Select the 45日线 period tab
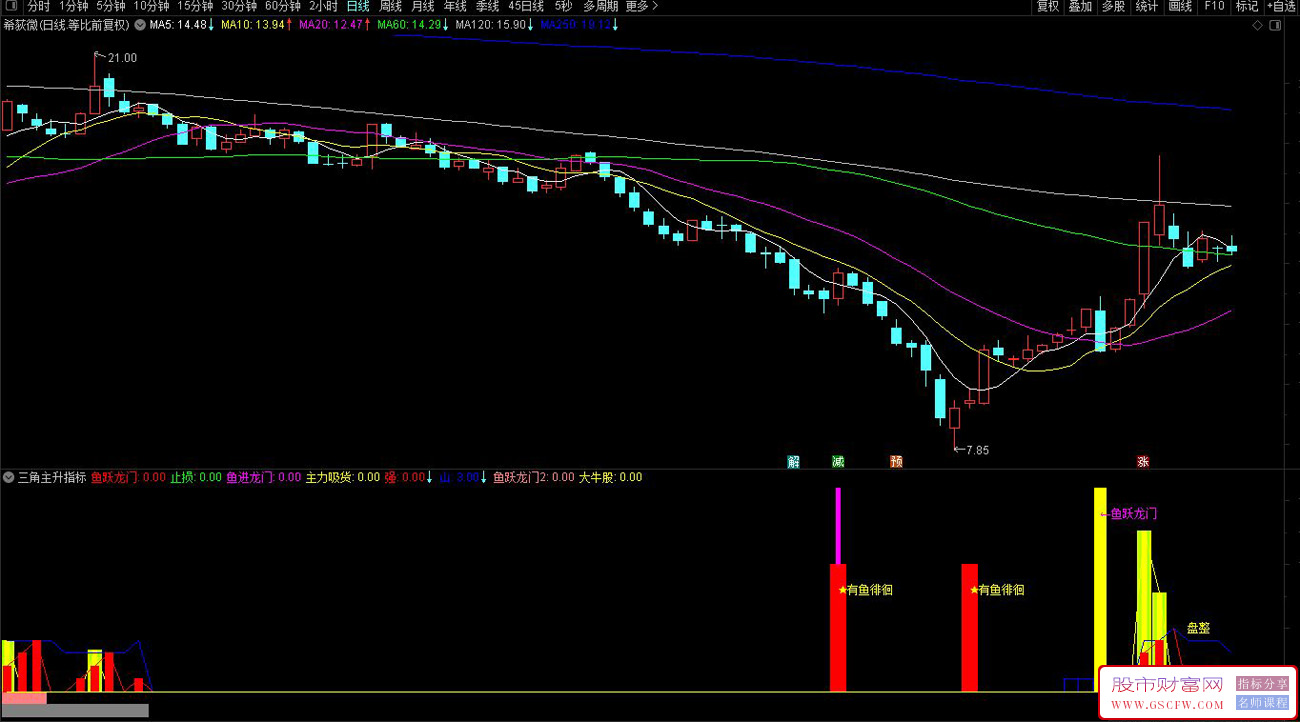Image resolution: width=1300 pixels, height=722 pixels. point(527,6)
